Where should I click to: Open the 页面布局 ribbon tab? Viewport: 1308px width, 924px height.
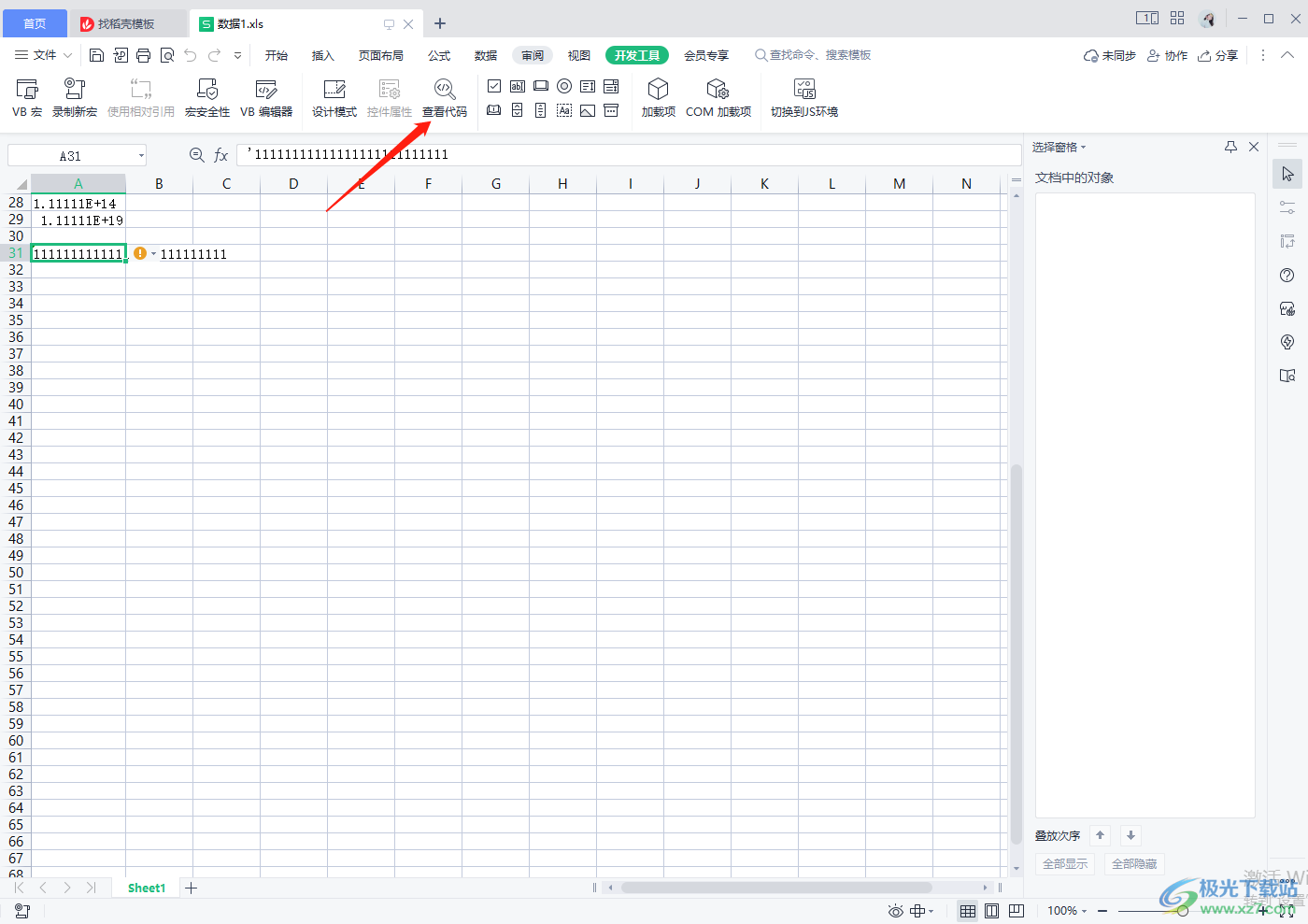click(381, 56)
